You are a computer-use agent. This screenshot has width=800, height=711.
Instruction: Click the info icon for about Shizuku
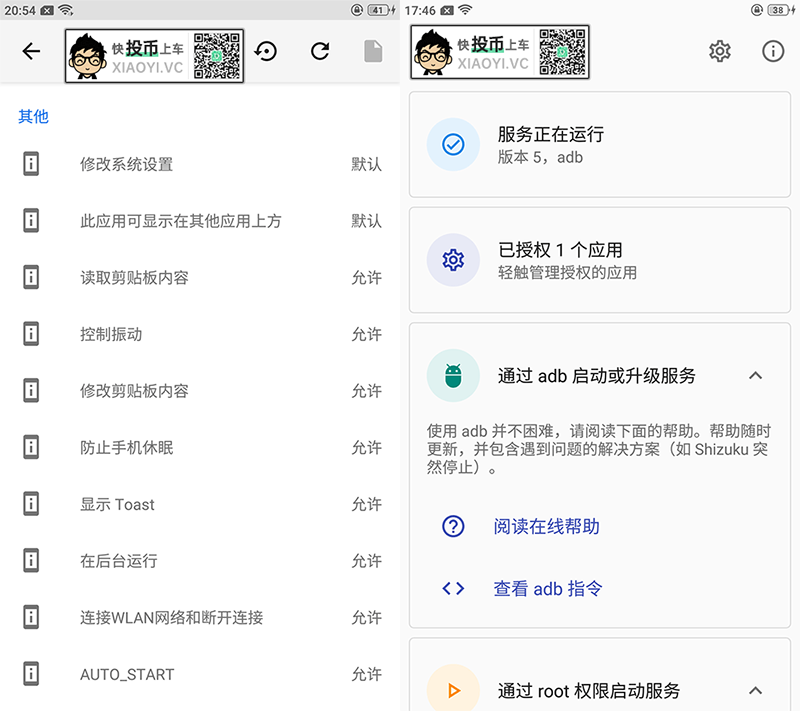(x=772, y=51)
